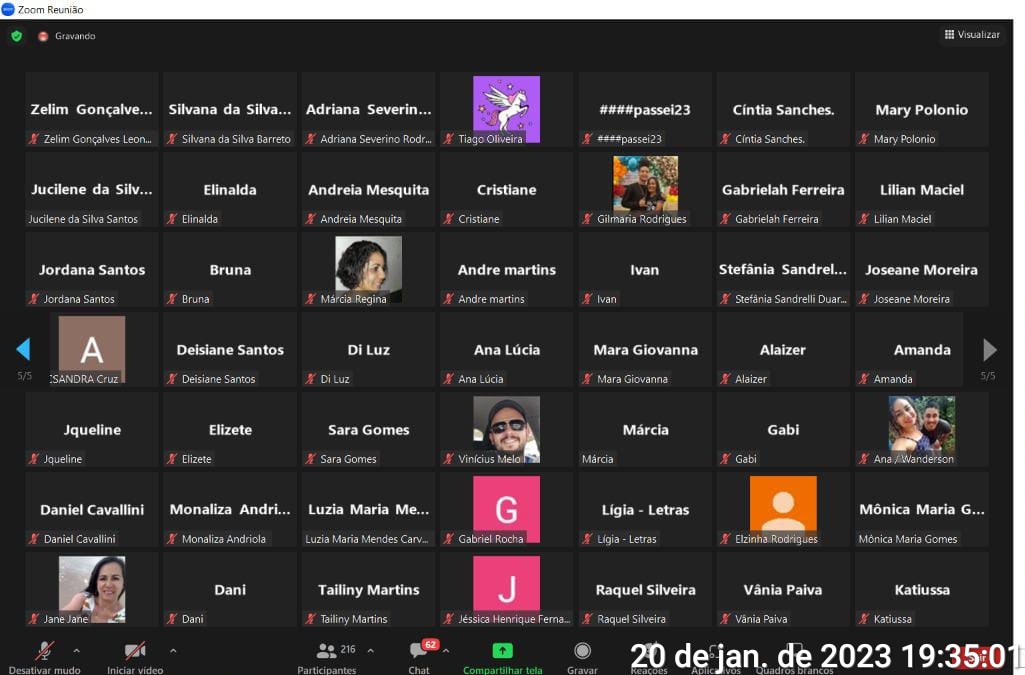
Task: Start camera with Iniciar vídeo icon
Action: pos(135,651)
